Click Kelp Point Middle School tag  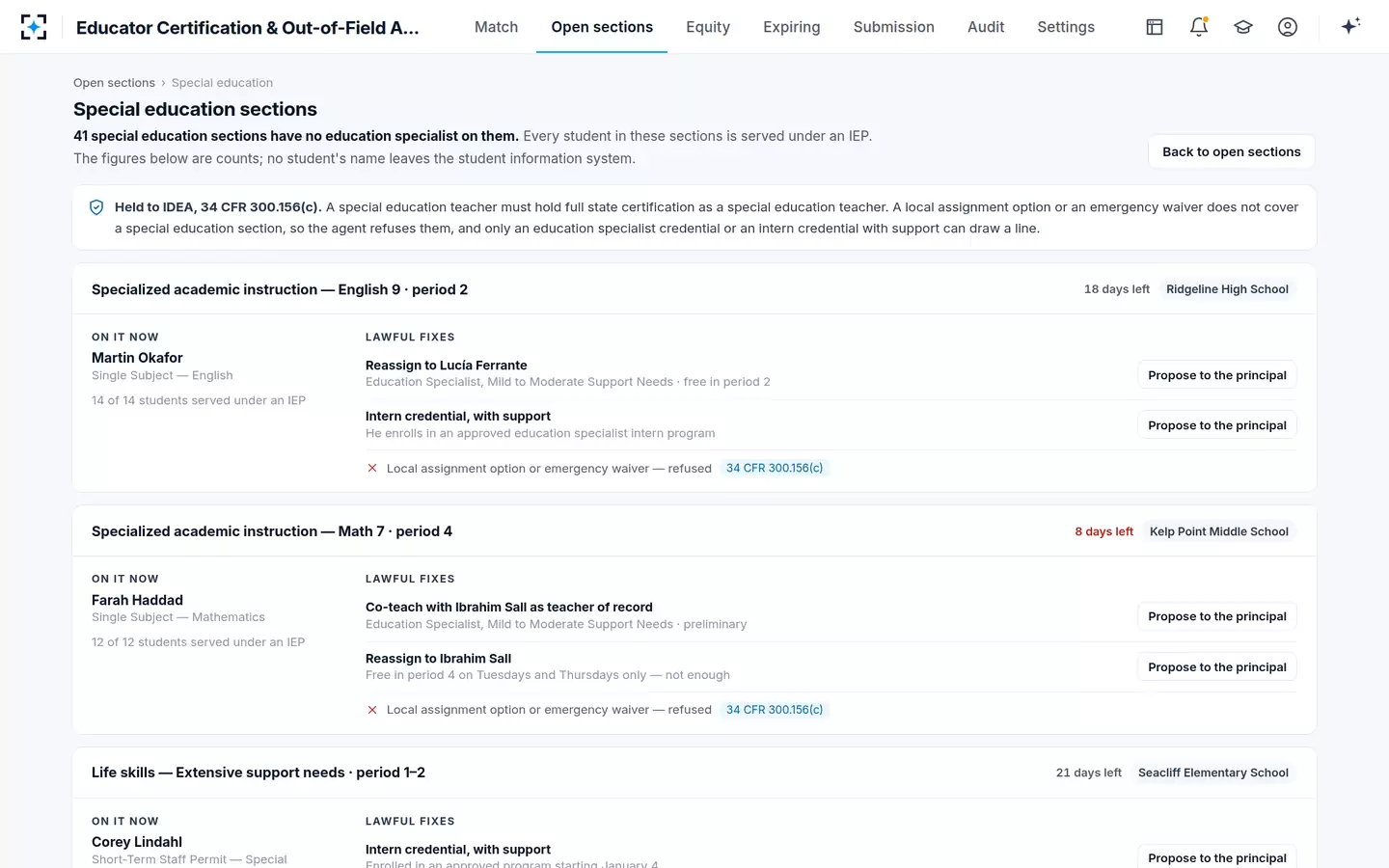[x=1219, y=531]
